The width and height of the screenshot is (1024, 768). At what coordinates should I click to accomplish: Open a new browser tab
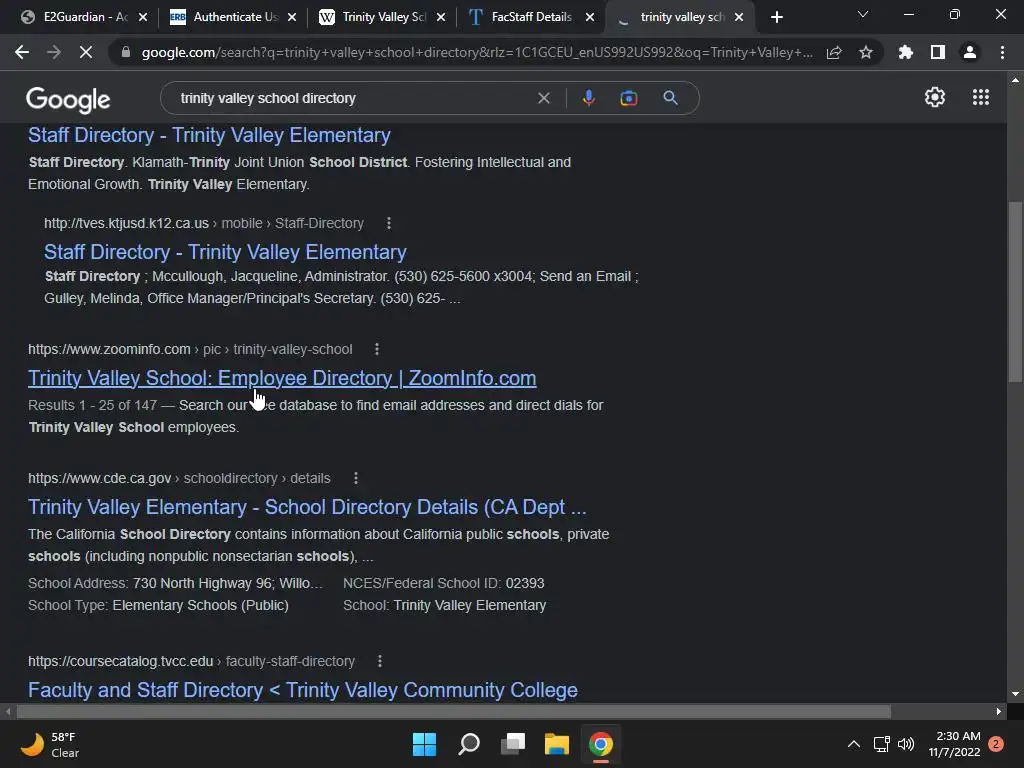coord(776,17)
